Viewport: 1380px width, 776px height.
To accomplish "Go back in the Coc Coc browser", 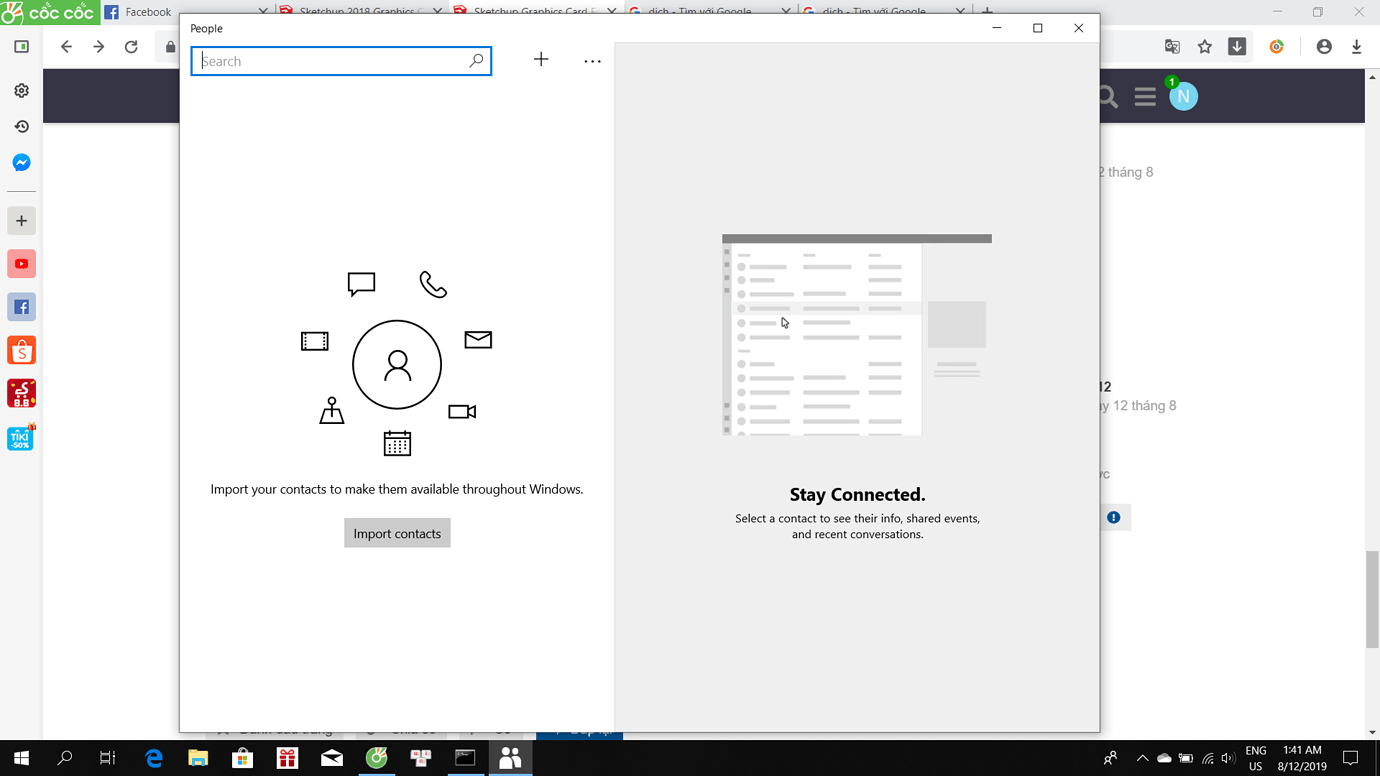I will [x=66, y=47].
